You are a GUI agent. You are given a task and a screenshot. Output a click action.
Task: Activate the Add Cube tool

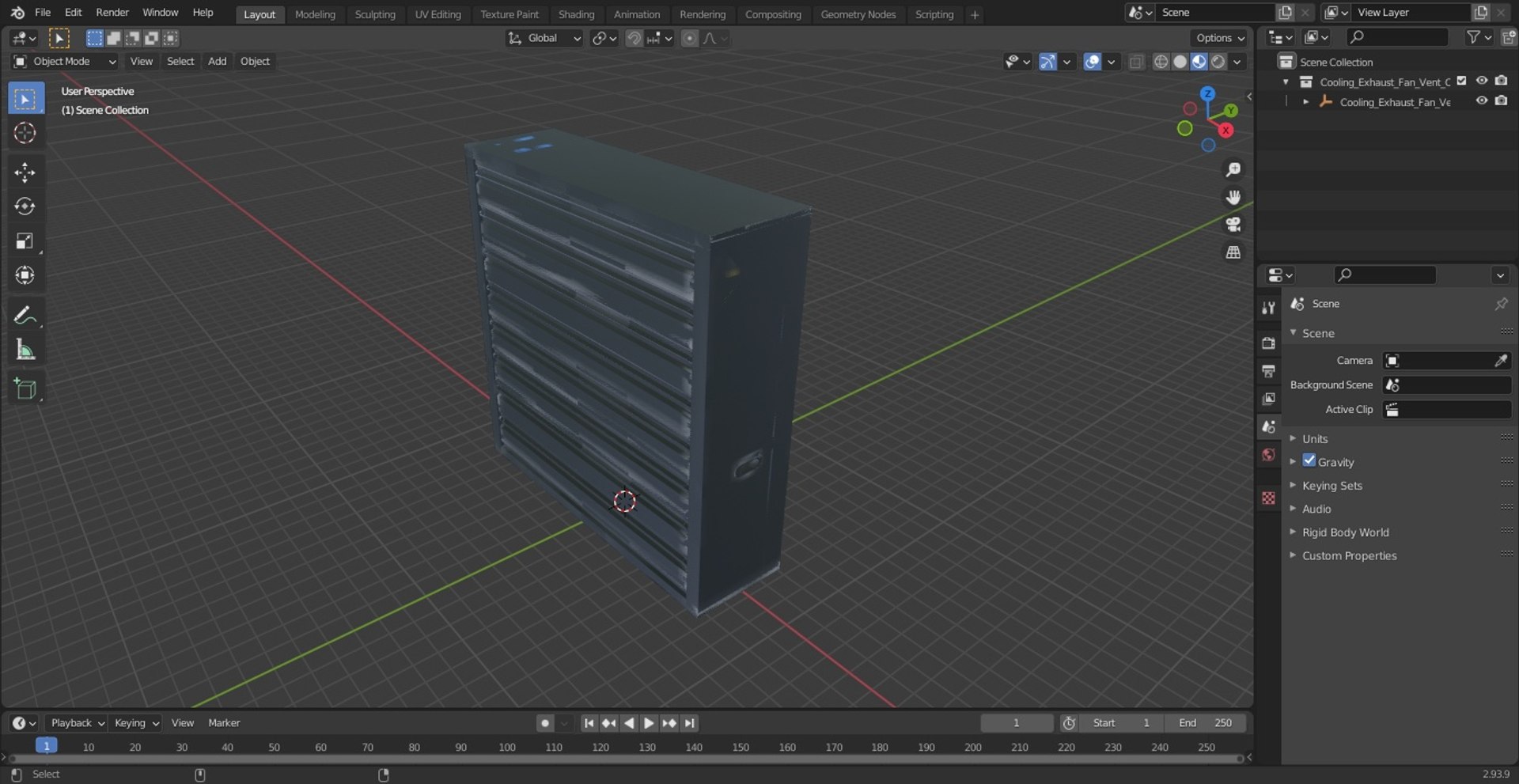[x=25, y=388]
